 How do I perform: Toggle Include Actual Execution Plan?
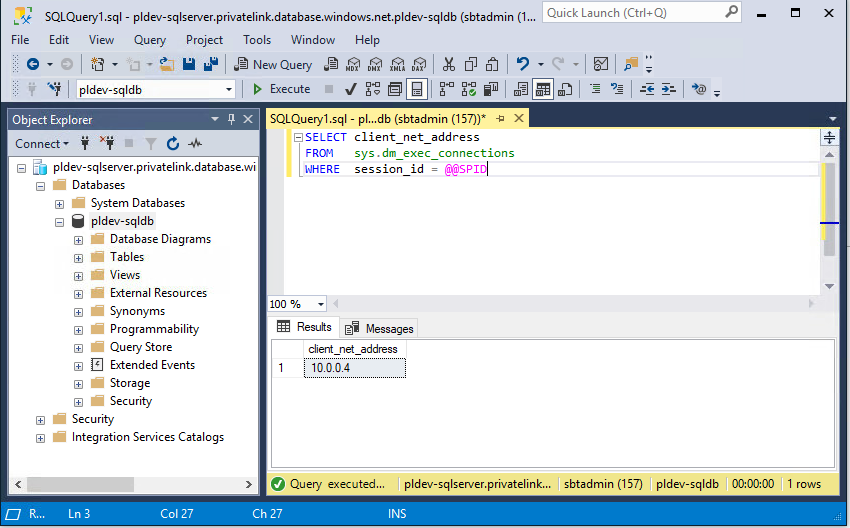coord(447,89)
